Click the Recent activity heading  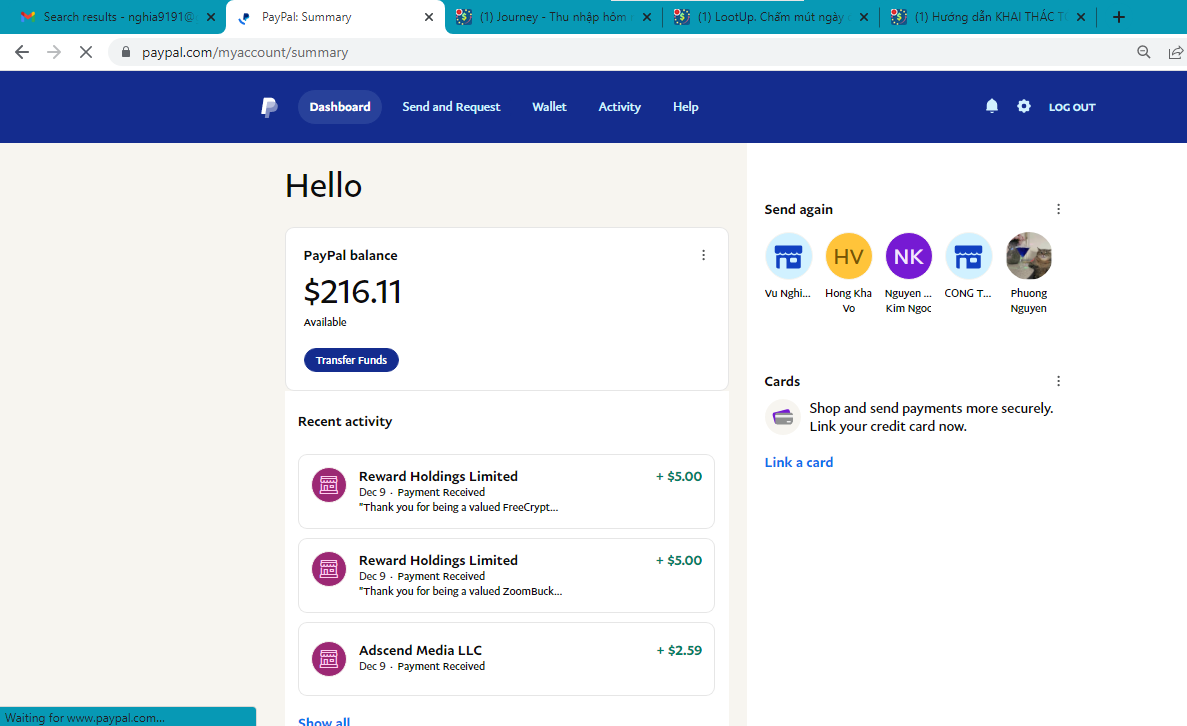click(345, 421)
